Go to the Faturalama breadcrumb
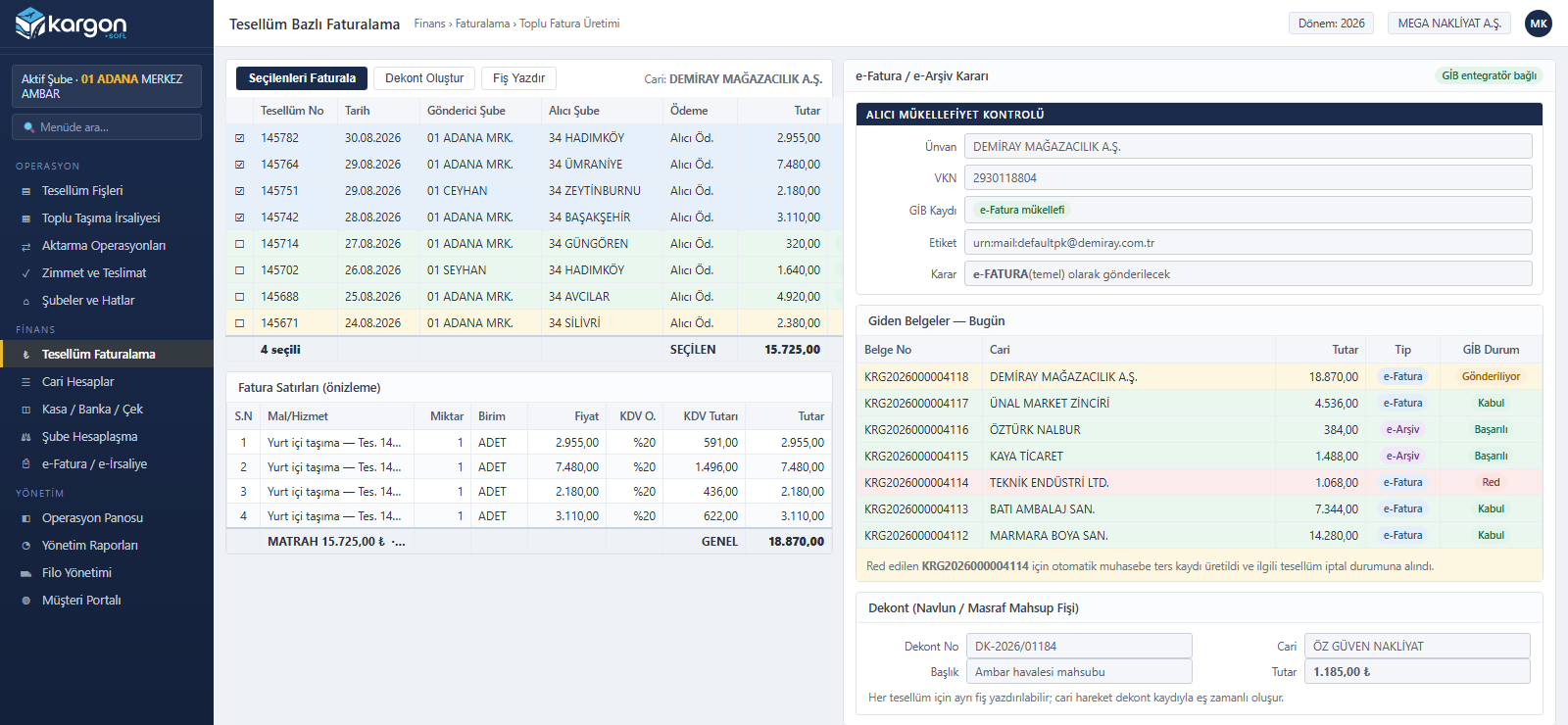Viewport: 1568px width, 725px height. pyautogui.click(x=482, y=24)
